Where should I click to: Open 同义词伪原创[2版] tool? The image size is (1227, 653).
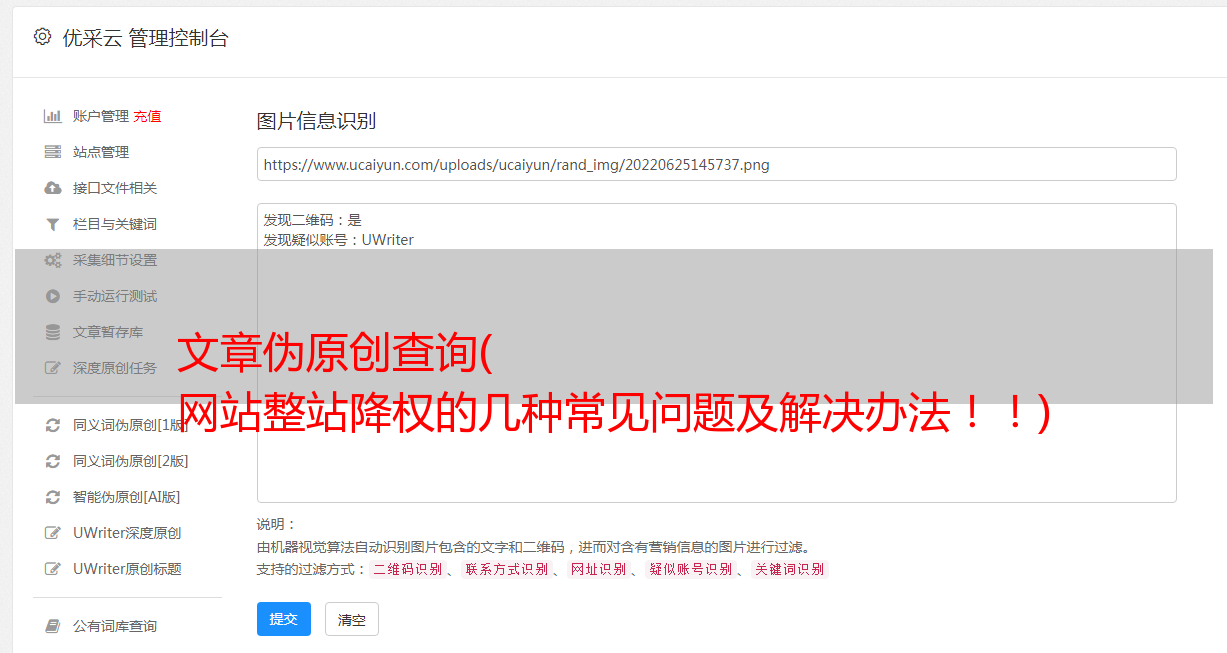130,461
